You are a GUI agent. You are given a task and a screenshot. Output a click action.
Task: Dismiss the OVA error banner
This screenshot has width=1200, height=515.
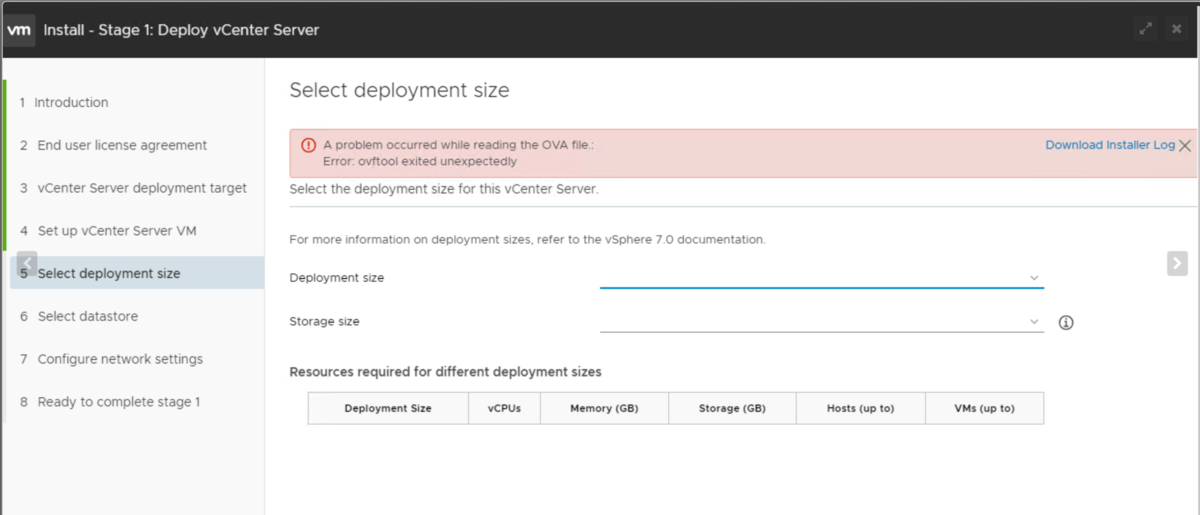(x=1185, y=146)
